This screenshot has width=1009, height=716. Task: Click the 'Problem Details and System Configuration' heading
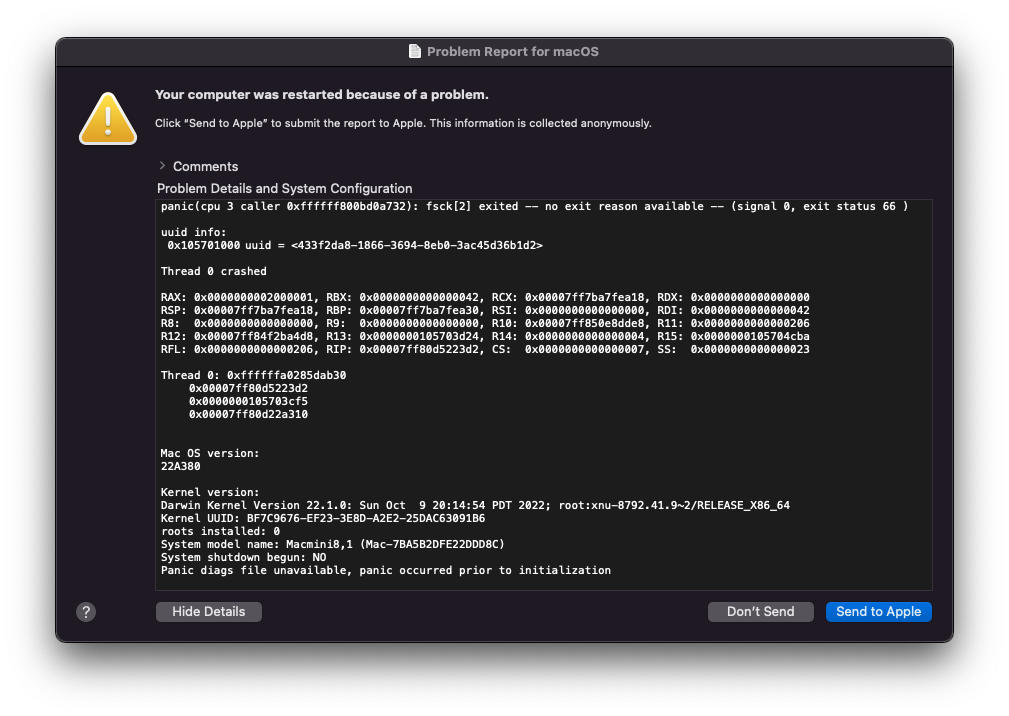tap(284, 188)
